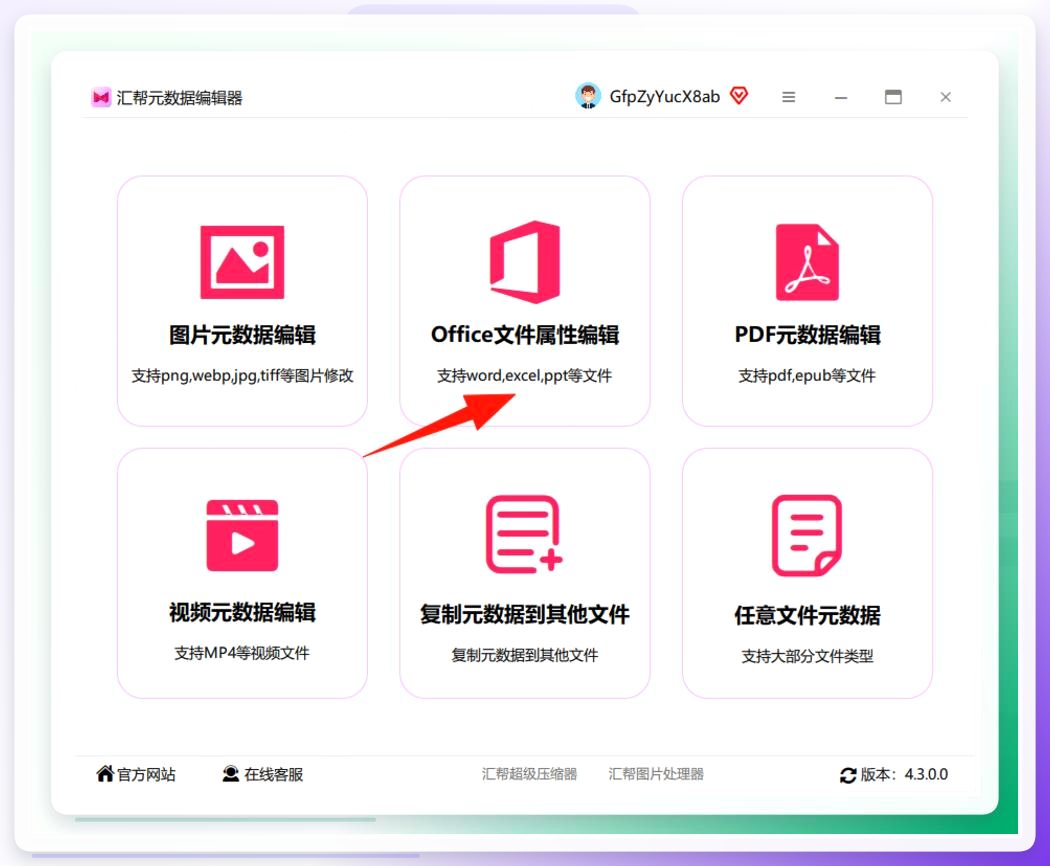This screenshot has width=1050, height=866.
Task: Open the video clapperboard icon
Action: pos(242,535)
